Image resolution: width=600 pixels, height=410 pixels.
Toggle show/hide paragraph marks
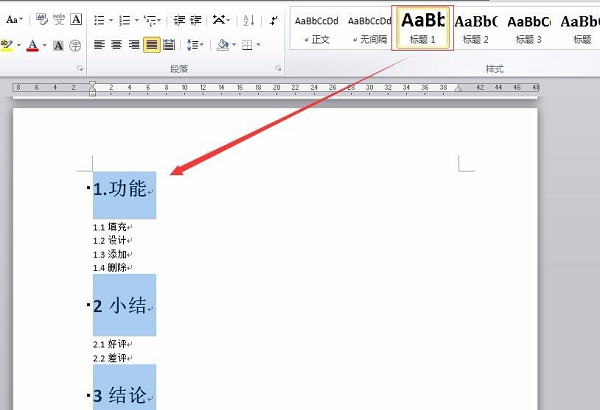[274, 20]
